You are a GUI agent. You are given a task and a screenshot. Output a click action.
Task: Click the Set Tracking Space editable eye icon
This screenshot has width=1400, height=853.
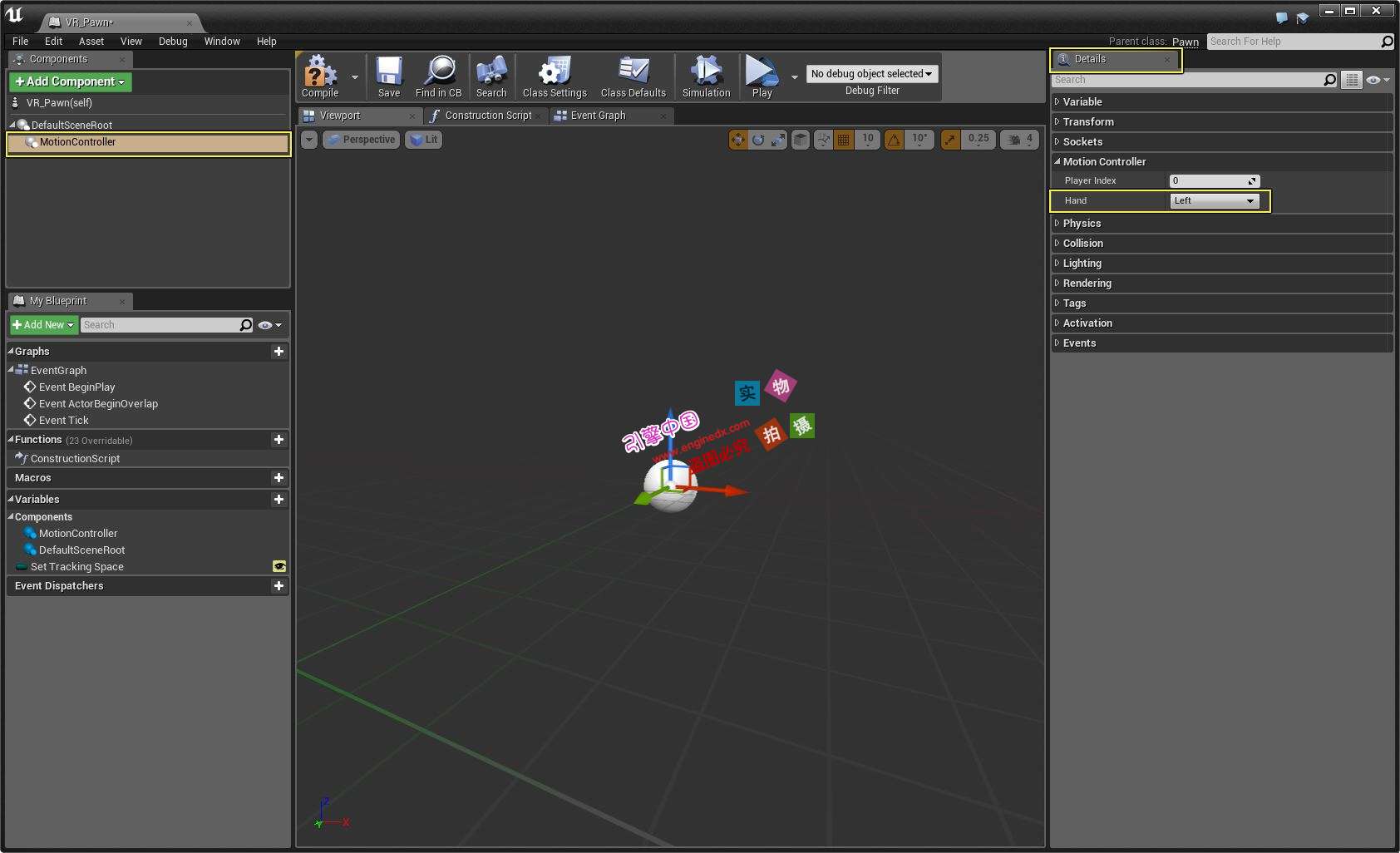[279, 566]
